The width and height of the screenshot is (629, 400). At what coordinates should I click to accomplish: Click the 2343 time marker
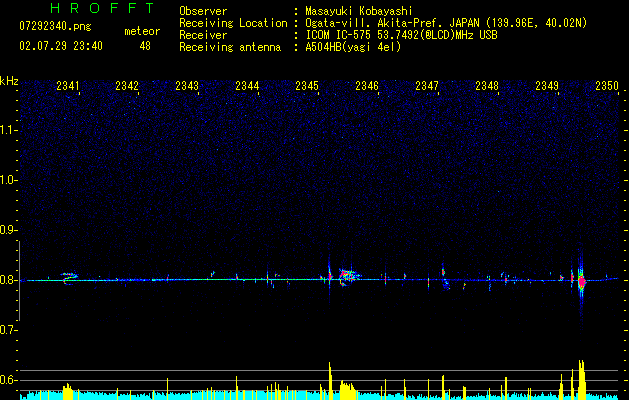187,86
